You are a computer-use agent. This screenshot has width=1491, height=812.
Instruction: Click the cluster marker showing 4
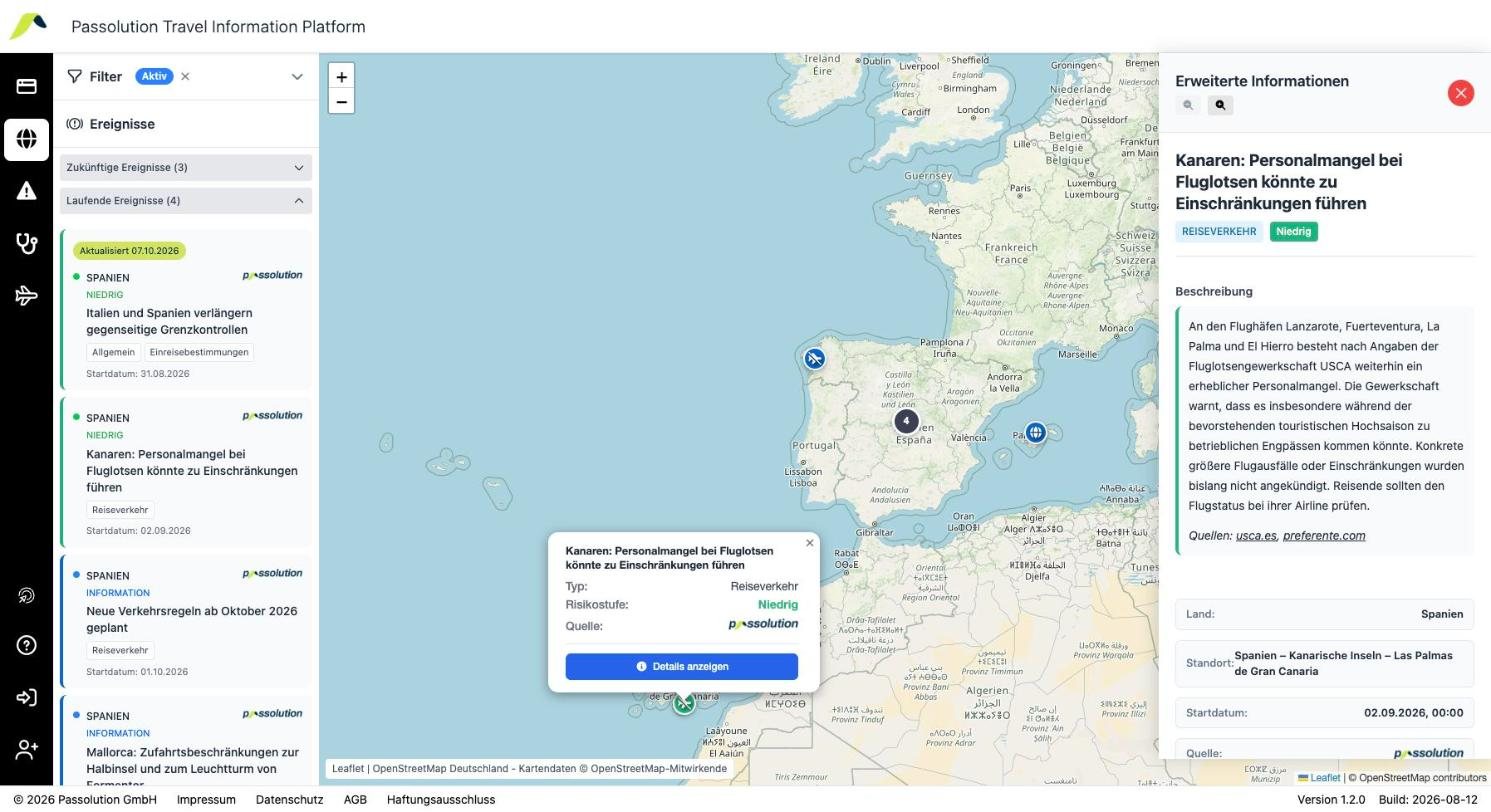tap(906, 421)
